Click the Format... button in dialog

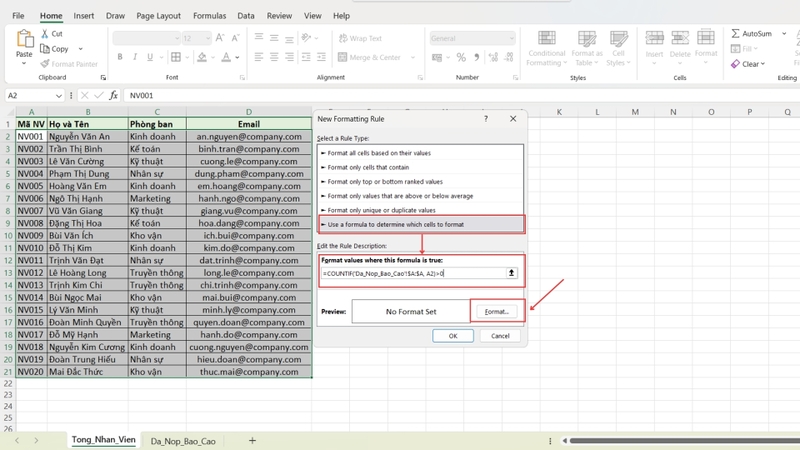497,311
